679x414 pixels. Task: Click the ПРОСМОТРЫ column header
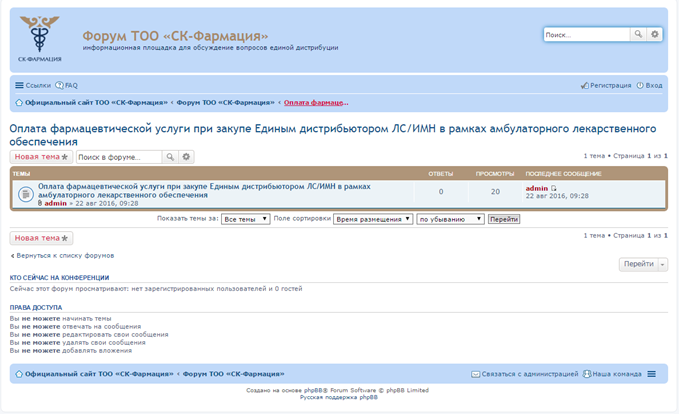coord(495,174)
